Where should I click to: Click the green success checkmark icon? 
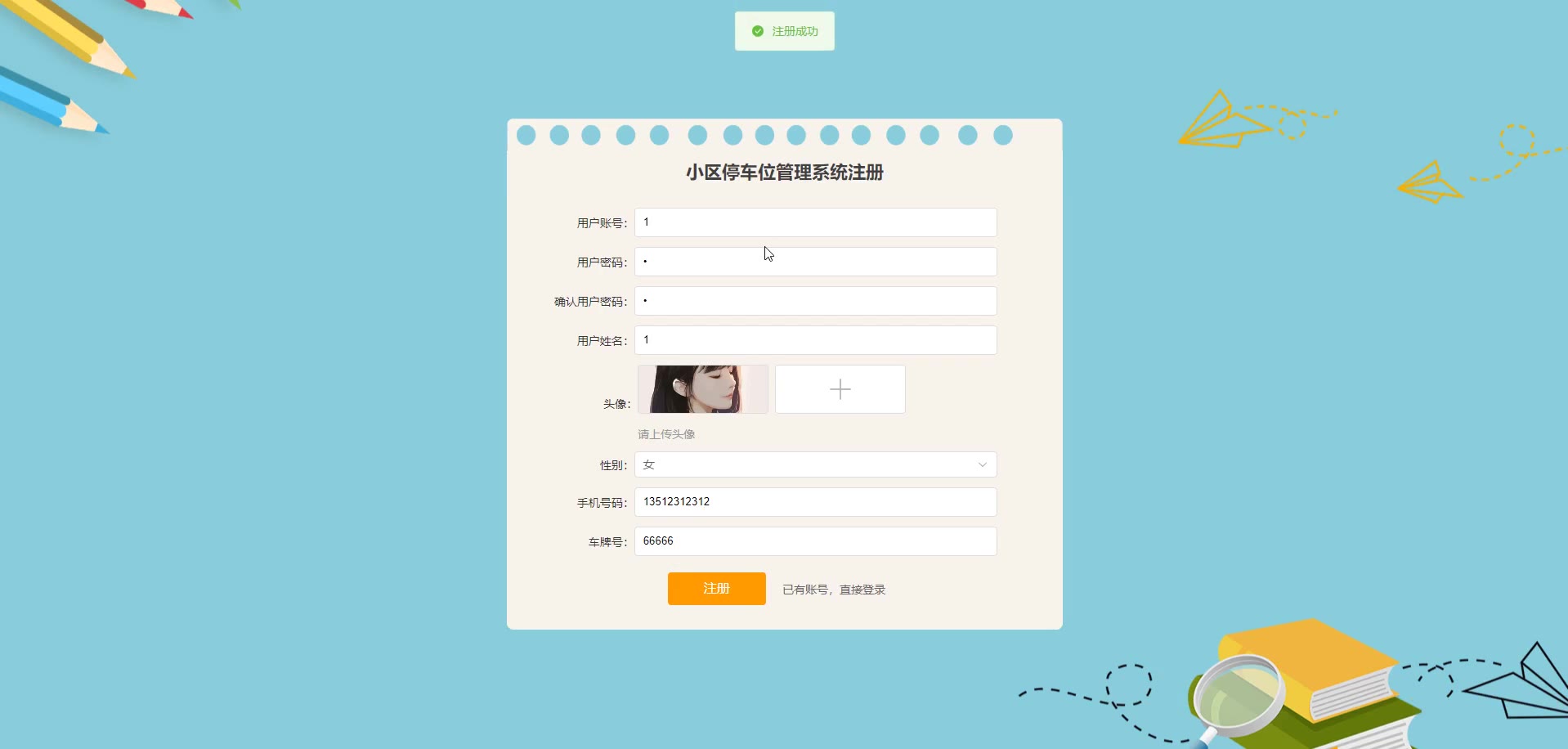tap(758, 31)
